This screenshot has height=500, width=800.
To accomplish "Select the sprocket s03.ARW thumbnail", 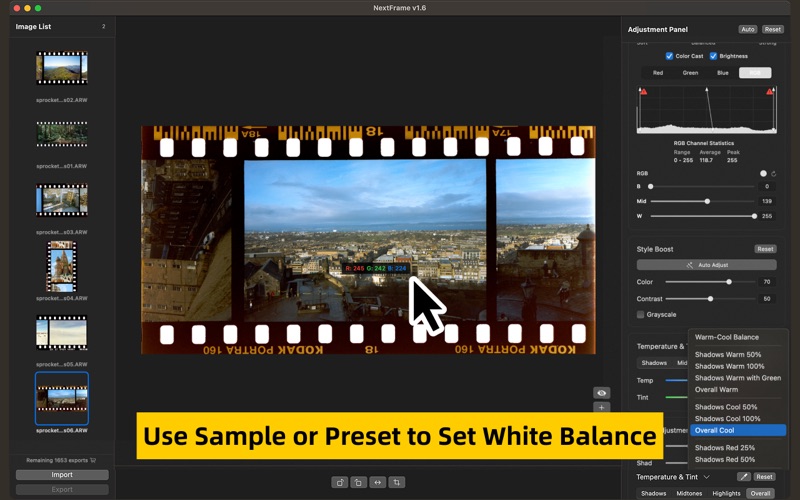I will [62, 200].
